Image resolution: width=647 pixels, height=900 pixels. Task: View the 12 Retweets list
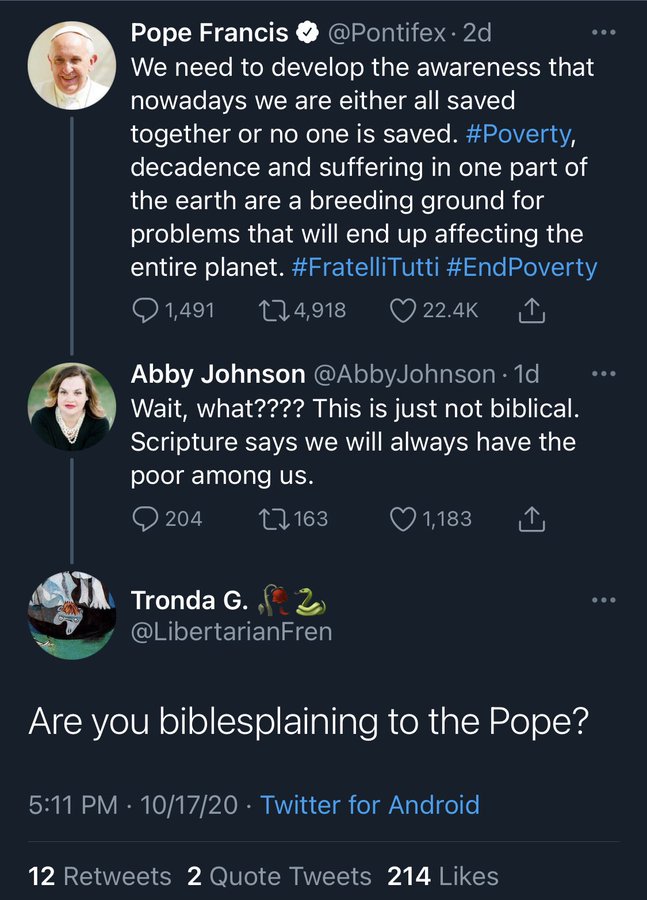pyautogui.click(x=100, y=877)
